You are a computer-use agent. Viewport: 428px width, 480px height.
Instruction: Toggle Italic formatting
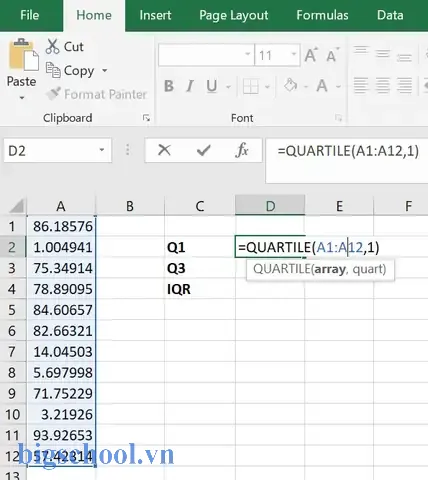190,86
